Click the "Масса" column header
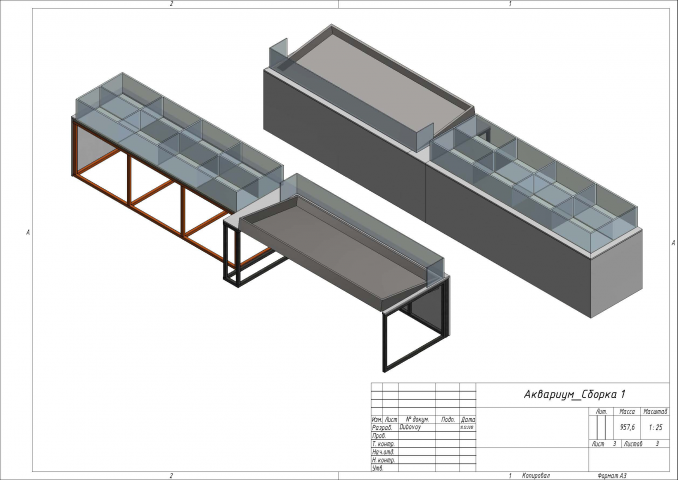678x480 pixels. [627, 412]
